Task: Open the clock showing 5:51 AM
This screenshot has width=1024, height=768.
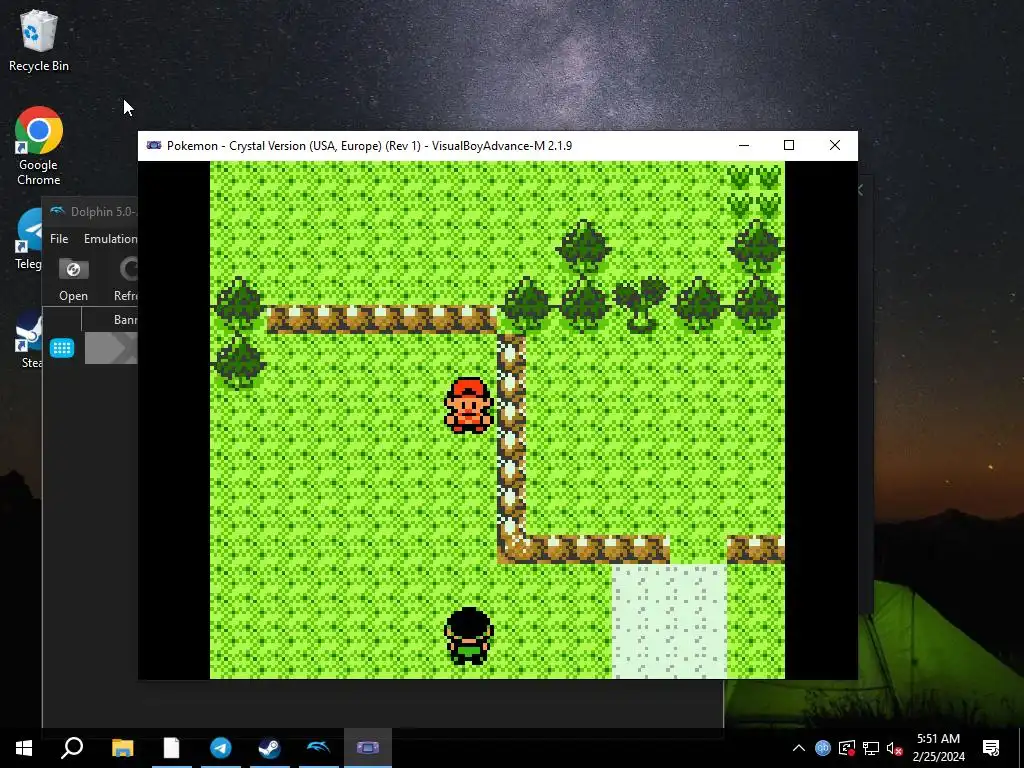Action: tap(938, 748)
